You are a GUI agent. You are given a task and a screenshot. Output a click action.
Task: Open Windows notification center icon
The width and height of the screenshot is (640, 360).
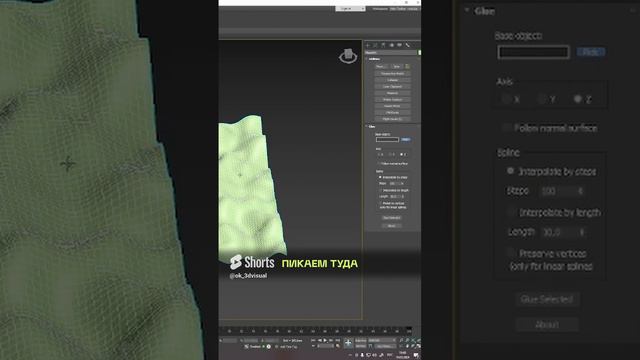[x=416, y=355]
